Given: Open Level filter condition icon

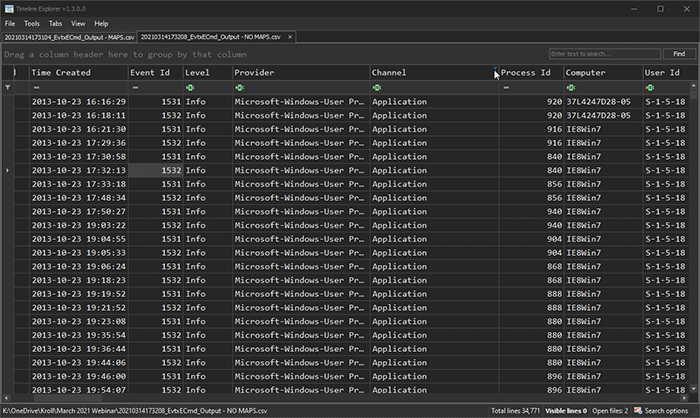Looking at the screenshot, I should pos(190,88).
